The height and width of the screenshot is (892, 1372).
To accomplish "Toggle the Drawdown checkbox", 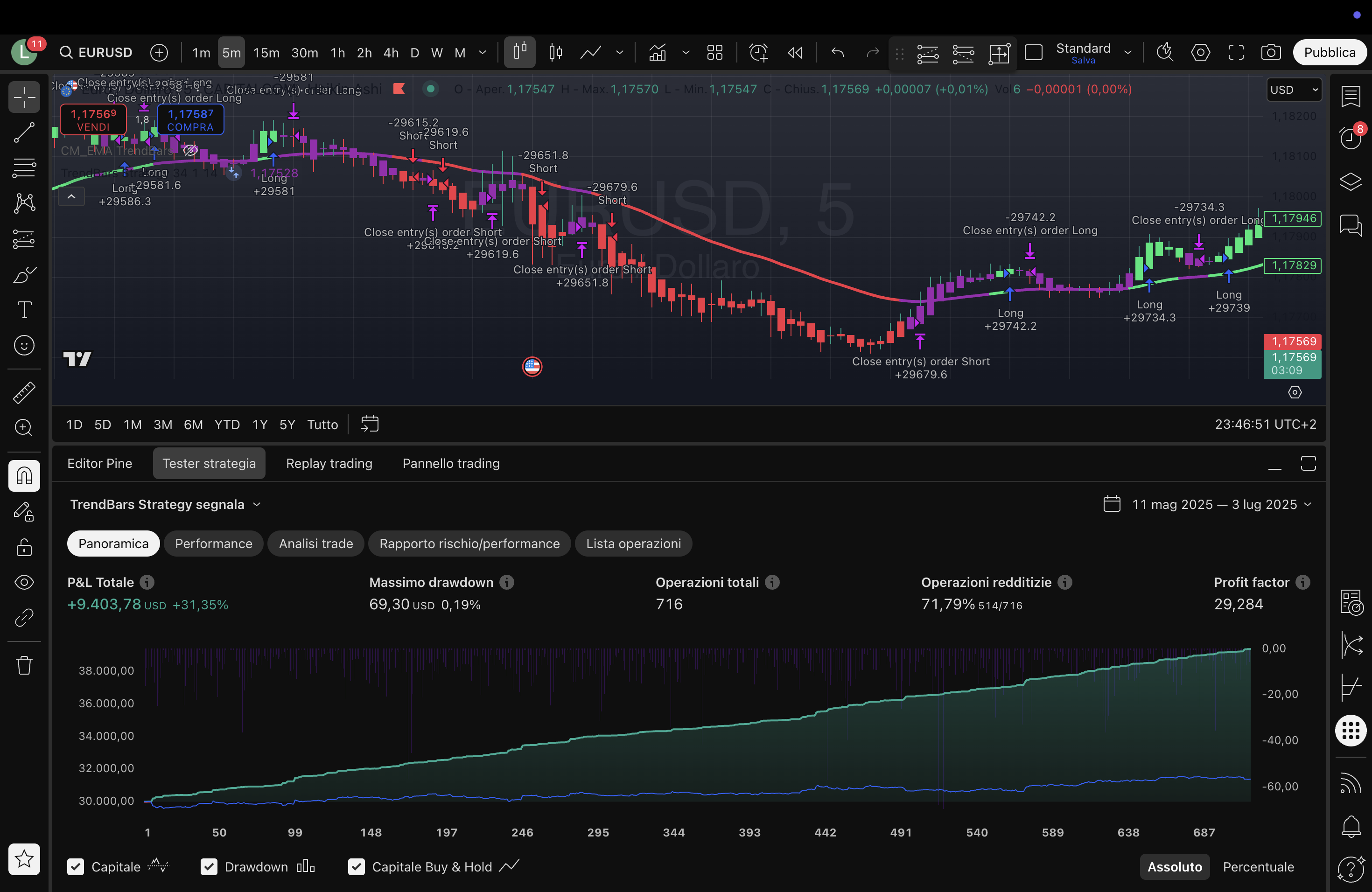I will point(209,867).
